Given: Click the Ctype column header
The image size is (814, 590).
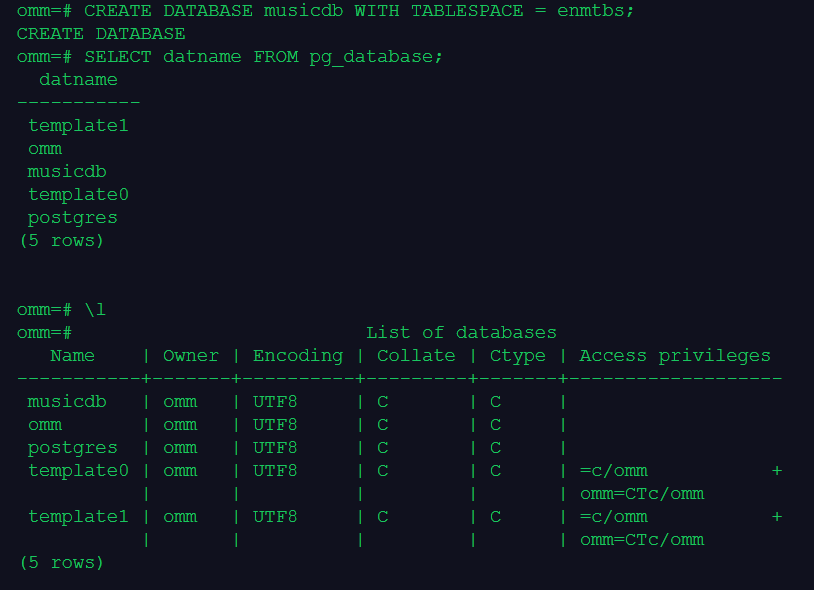Looking at the screenshot, I should [518, 356].
